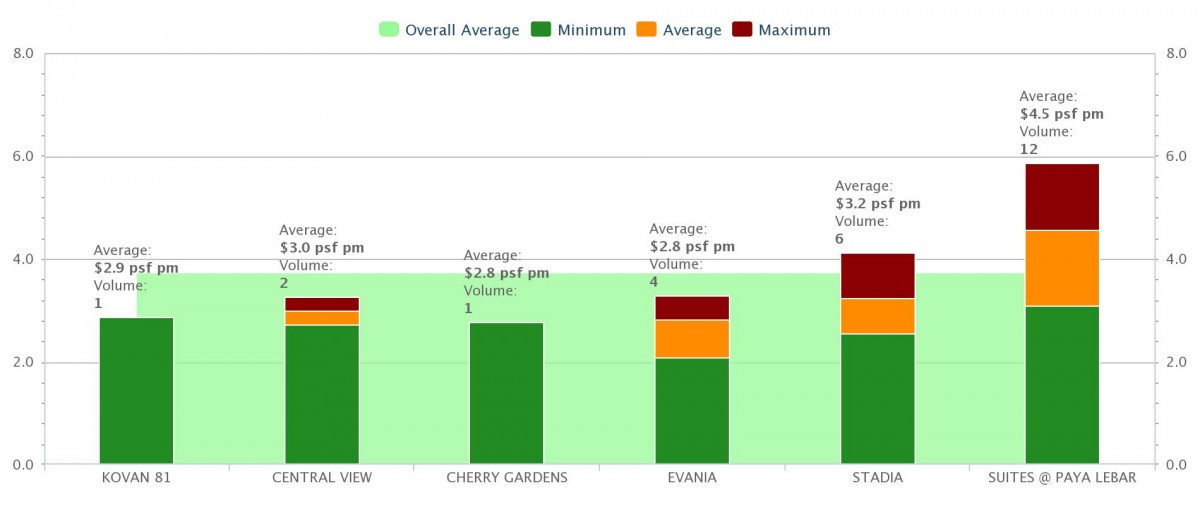Select STADIA orange average bar segment
The height and width of the screenshot is (505, 1200).
(x=877, y=316)
